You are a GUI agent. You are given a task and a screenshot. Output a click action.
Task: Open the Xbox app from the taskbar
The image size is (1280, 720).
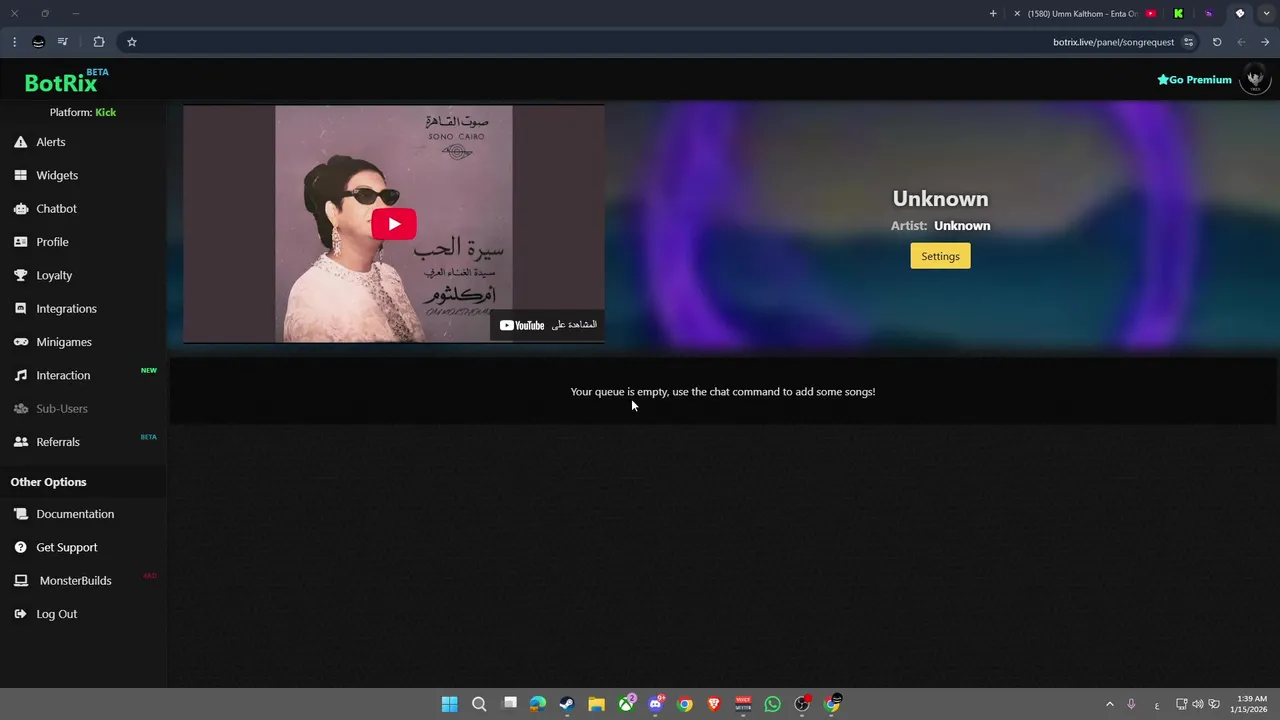click(626, 704)
